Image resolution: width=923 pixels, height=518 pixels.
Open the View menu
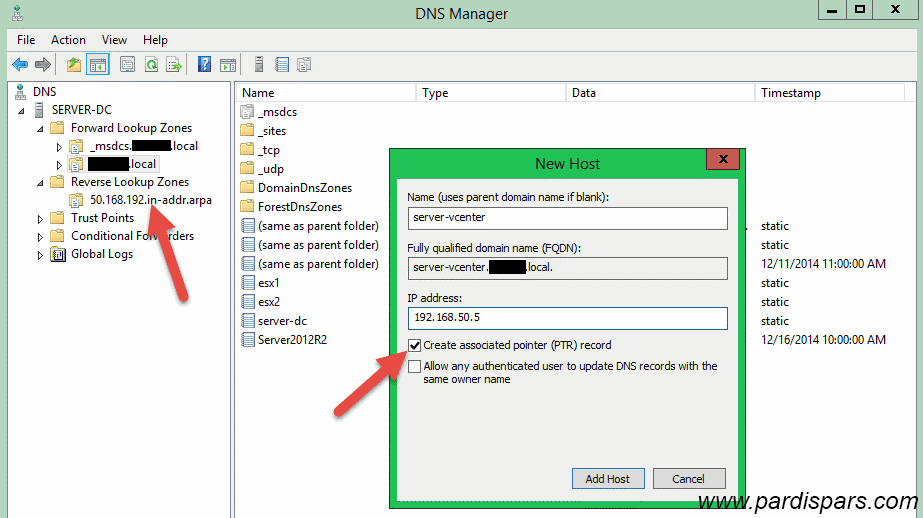(x=114, y=40)
